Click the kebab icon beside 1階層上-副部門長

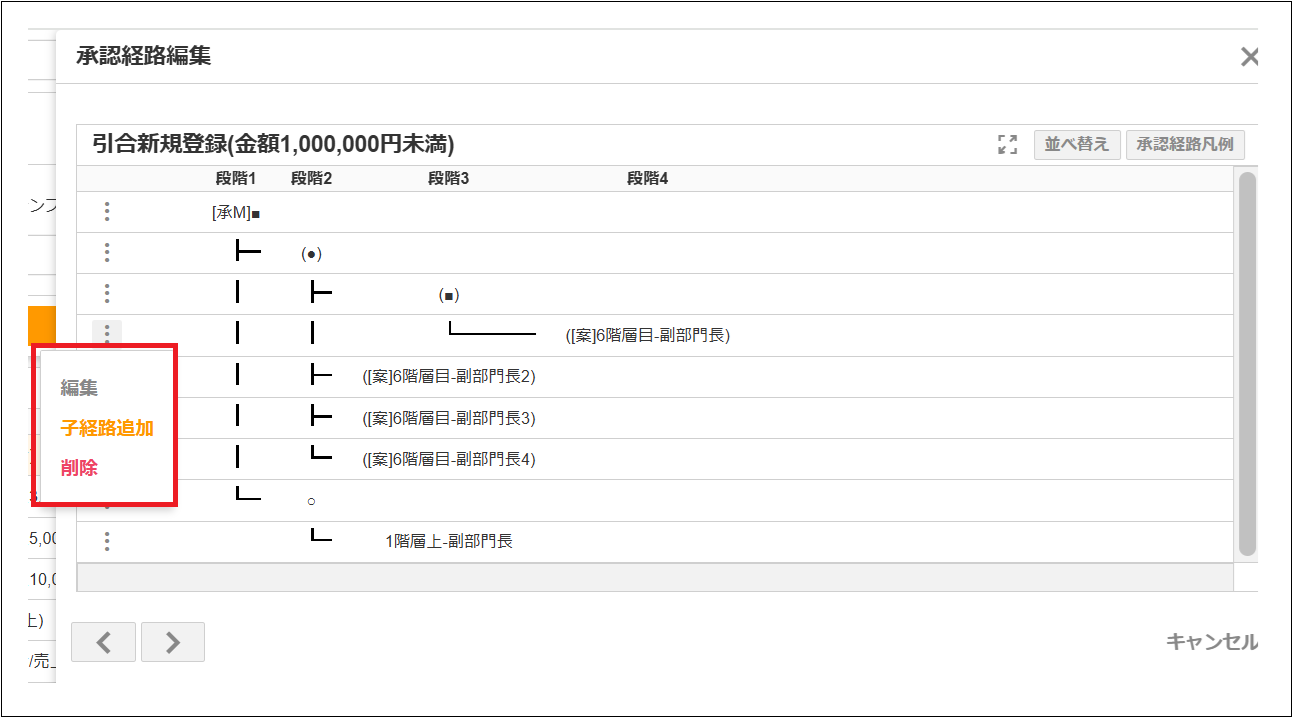[107, 541]
